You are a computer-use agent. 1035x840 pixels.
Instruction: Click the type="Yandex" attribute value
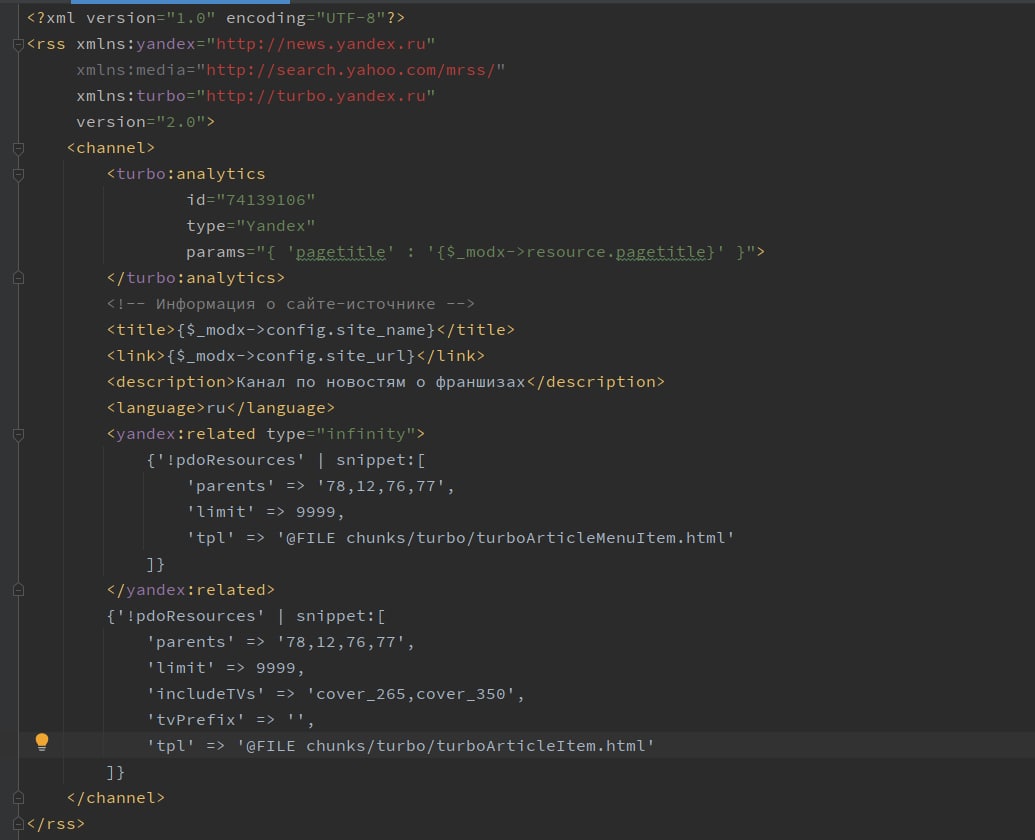click(275, 226)
